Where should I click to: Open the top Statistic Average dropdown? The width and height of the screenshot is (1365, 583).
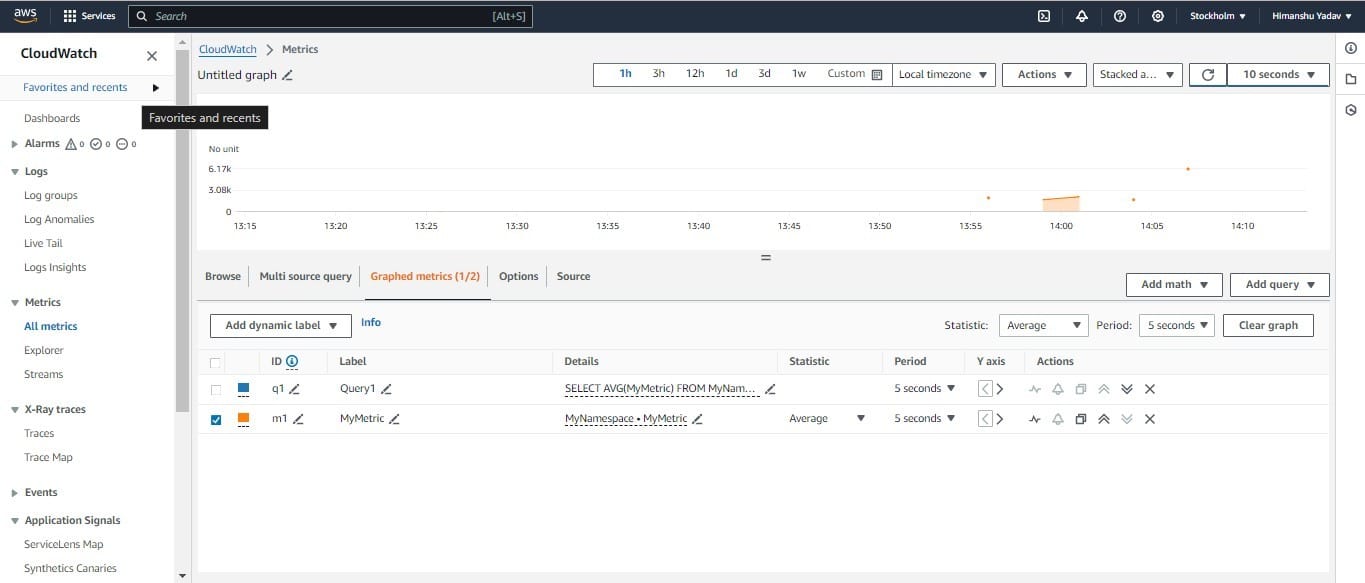[1043, 325]
